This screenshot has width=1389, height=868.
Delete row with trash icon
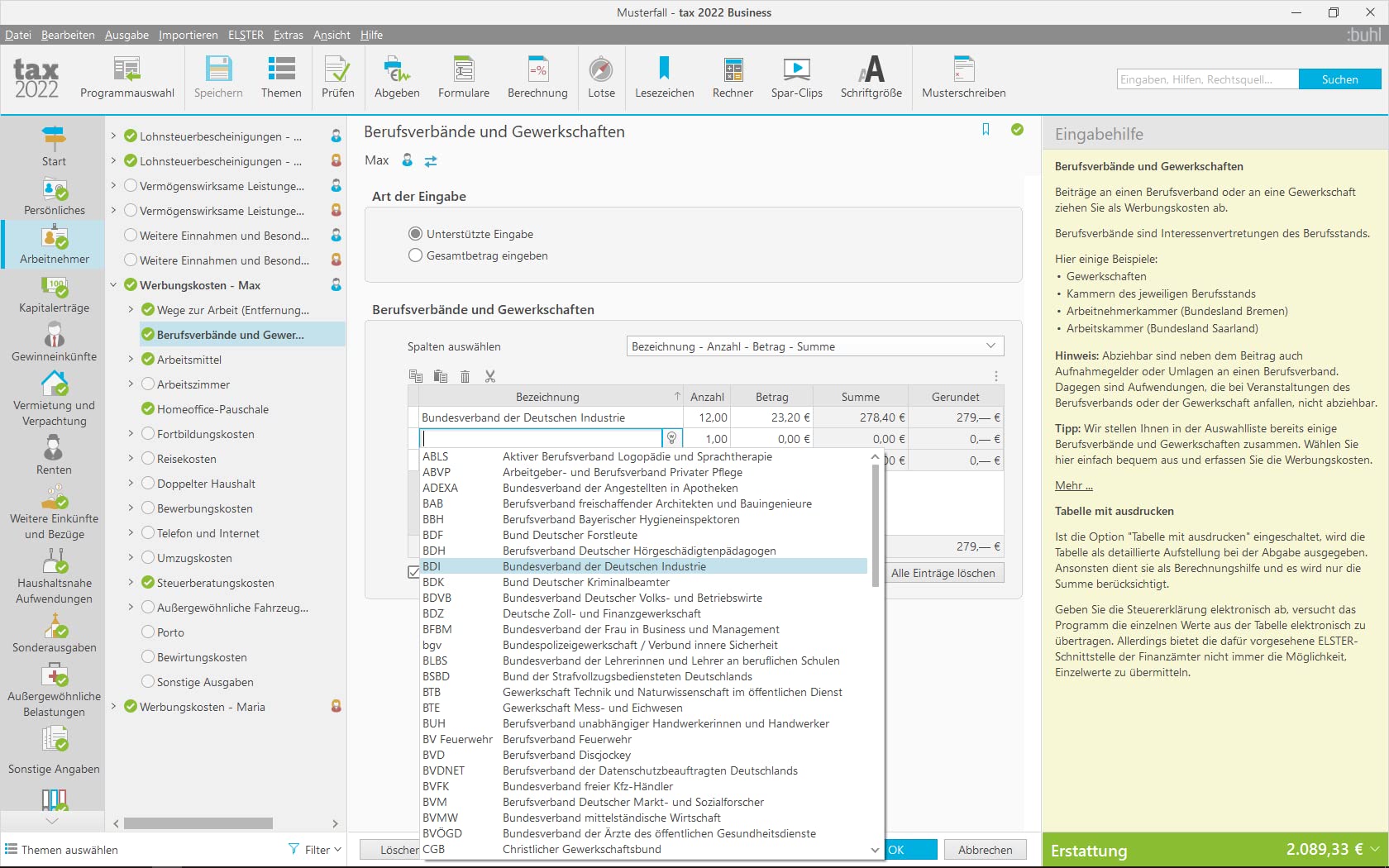[x=465, y=376]
